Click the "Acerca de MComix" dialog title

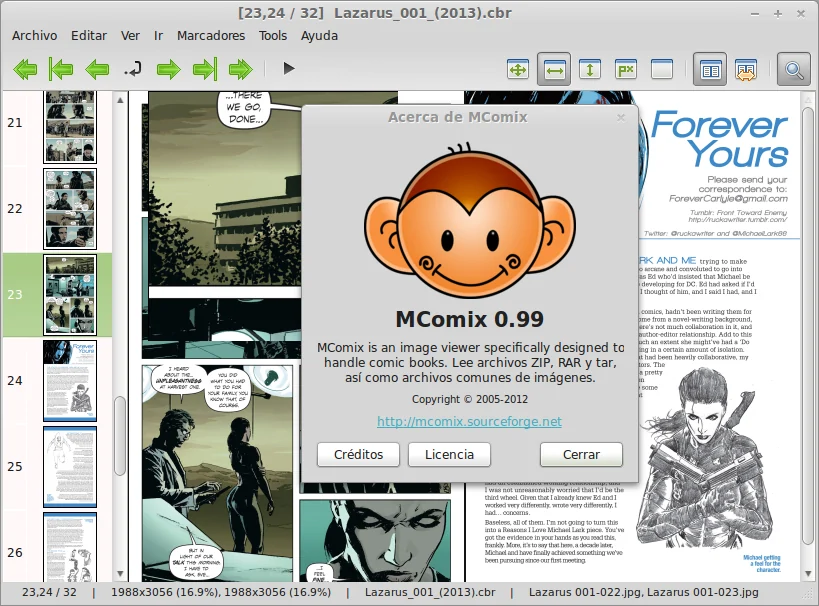click(x=458, y=117)
